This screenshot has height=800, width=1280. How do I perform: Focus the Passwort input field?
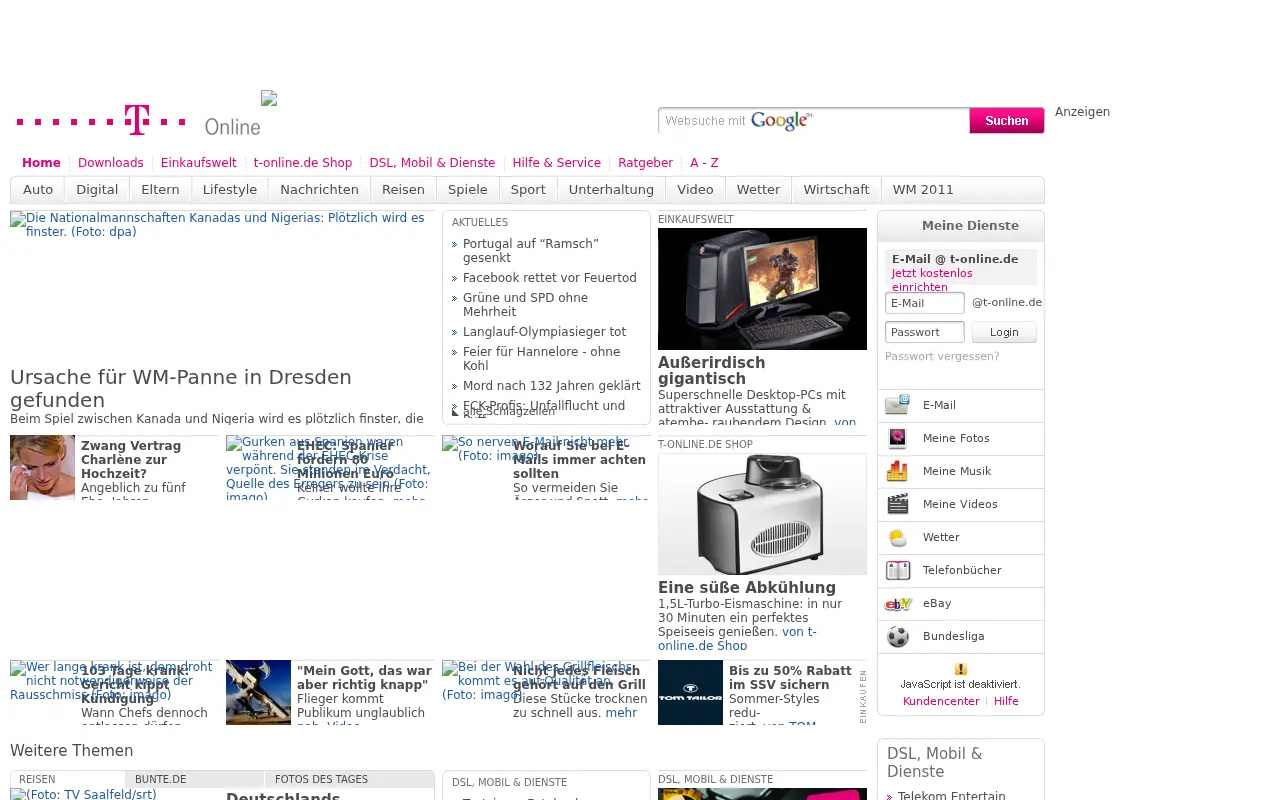point(925,332)
